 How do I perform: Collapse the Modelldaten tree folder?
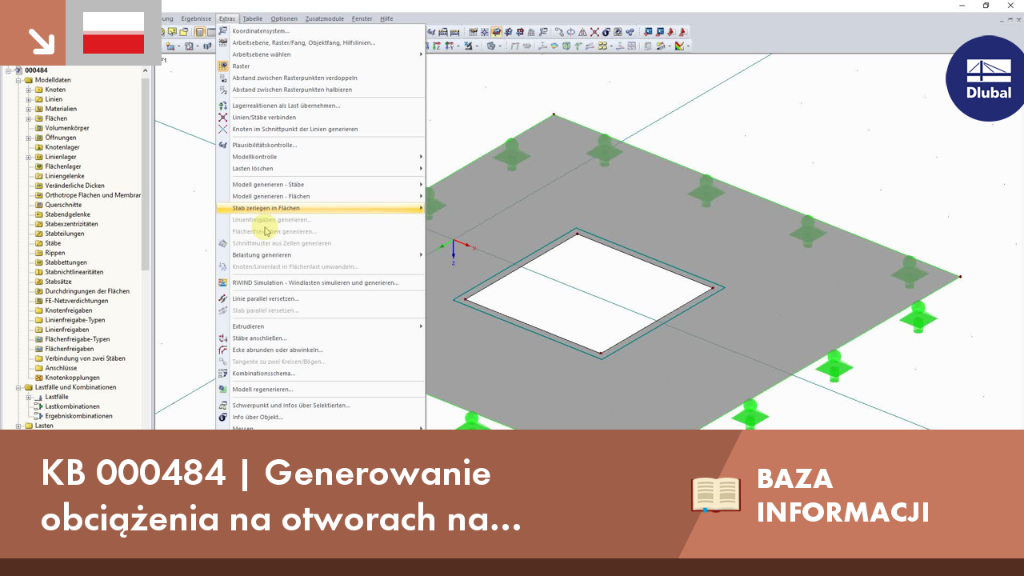tap(19, 80)
